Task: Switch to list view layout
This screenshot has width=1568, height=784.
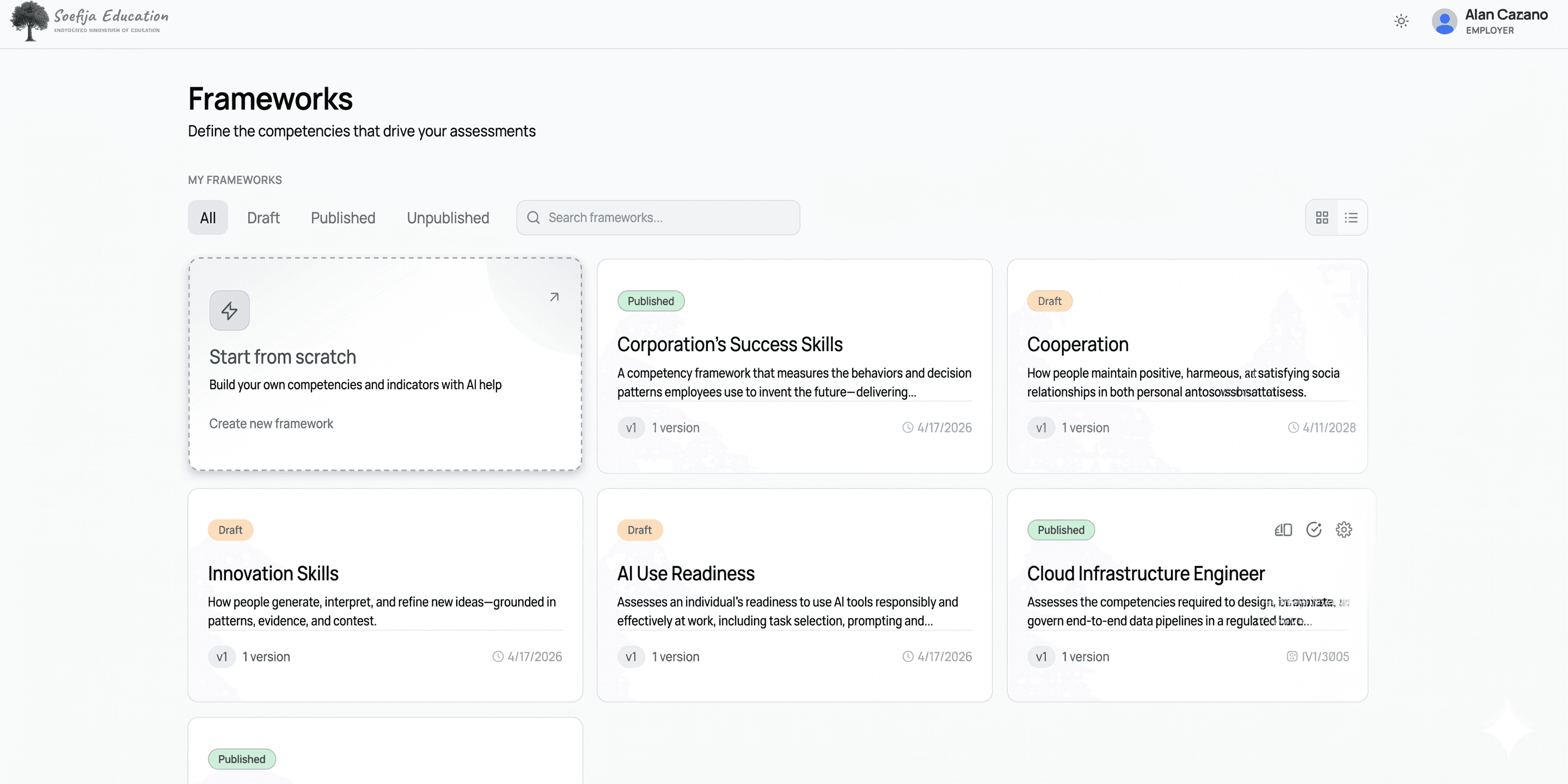Action: pyautogui.click(x=1351, y=217)
